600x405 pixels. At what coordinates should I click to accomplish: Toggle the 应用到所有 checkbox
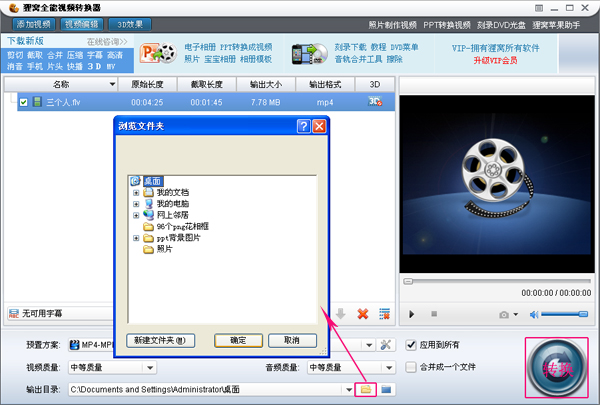411,345
